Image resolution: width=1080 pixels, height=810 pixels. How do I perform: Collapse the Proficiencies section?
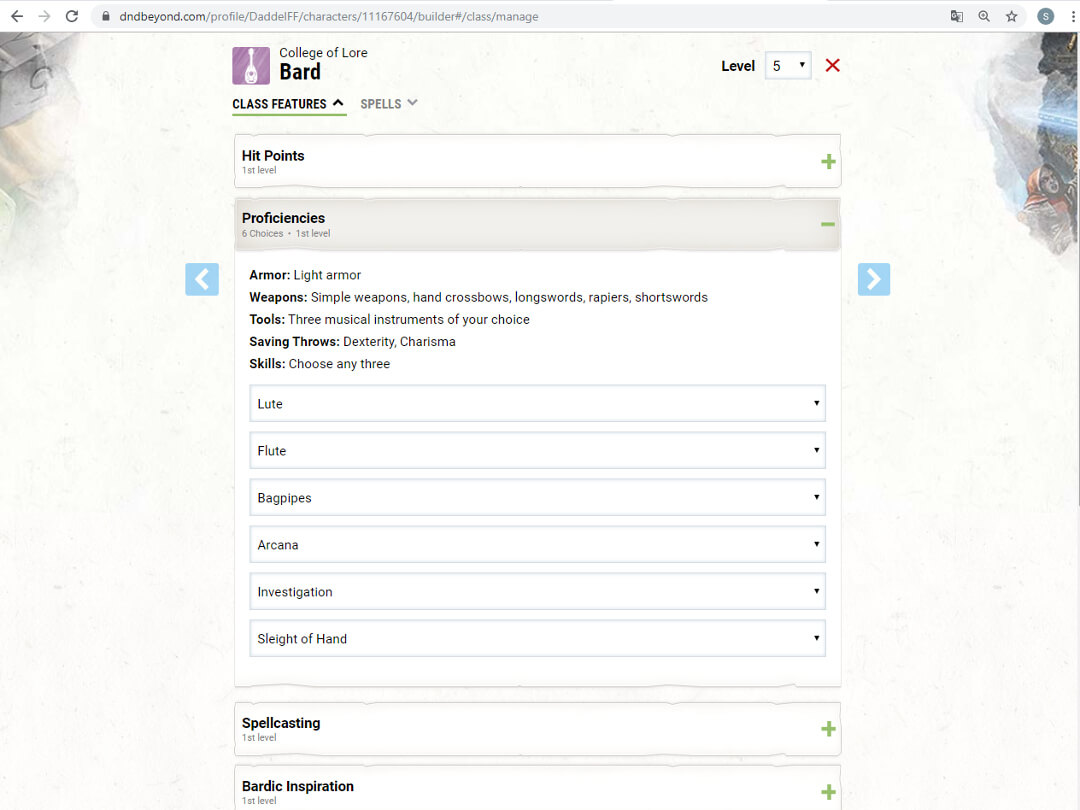828,224
